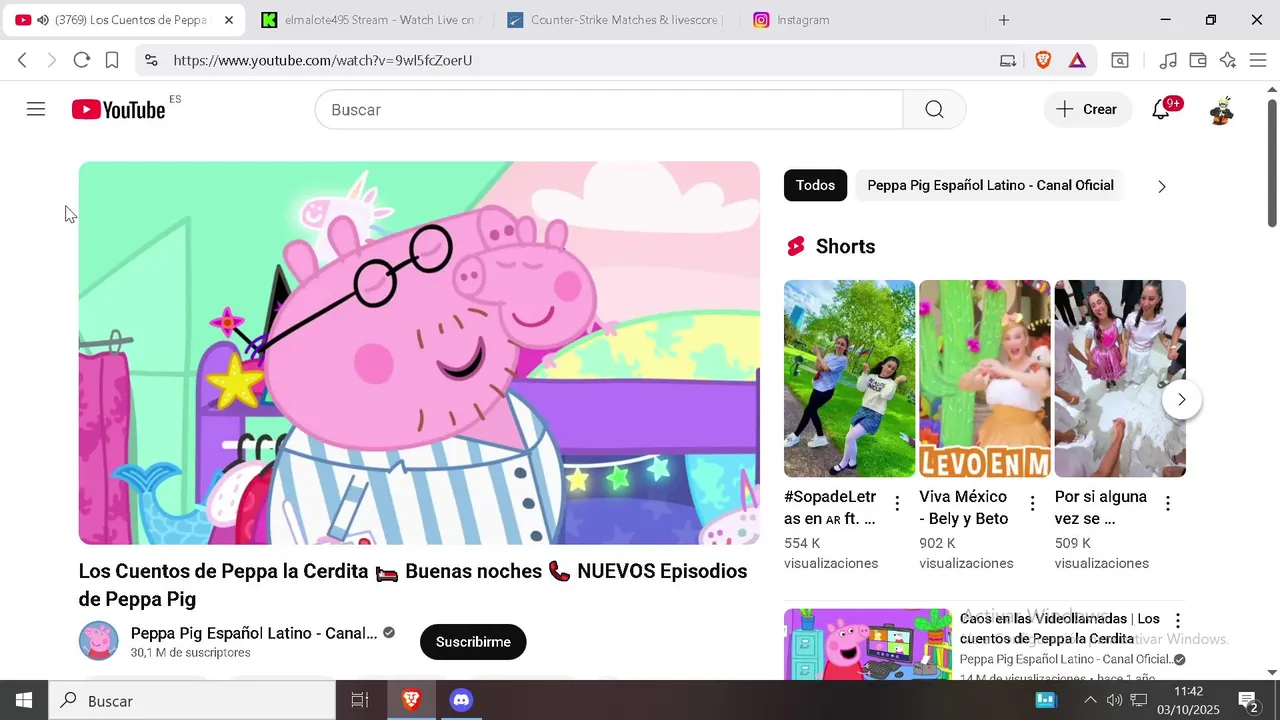Screen dimensions: 1280x720
Task: Open the sidebar search panel icon
Action: (1120, 60)
